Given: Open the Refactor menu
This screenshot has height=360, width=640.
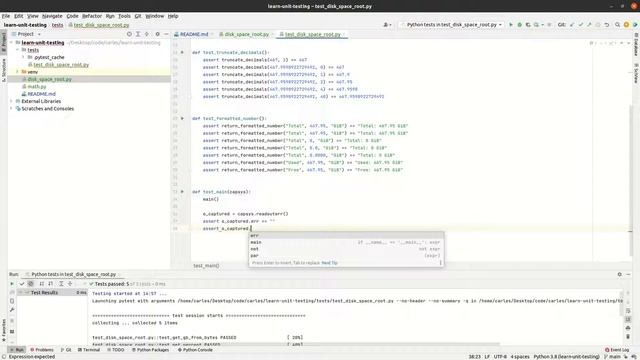Looking at the screenshot, I should pyautogui.click(x=92, y=16).
